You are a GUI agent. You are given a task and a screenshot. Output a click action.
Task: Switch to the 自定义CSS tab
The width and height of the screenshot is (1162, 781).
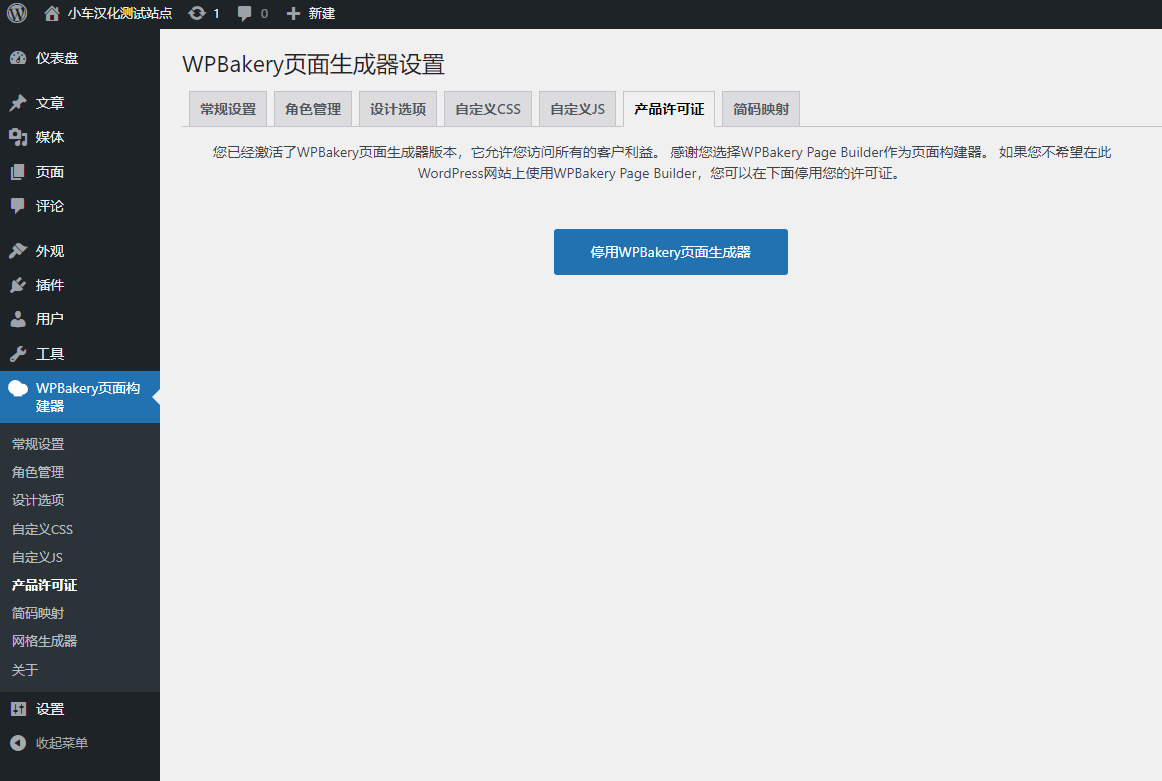[488, 109]
